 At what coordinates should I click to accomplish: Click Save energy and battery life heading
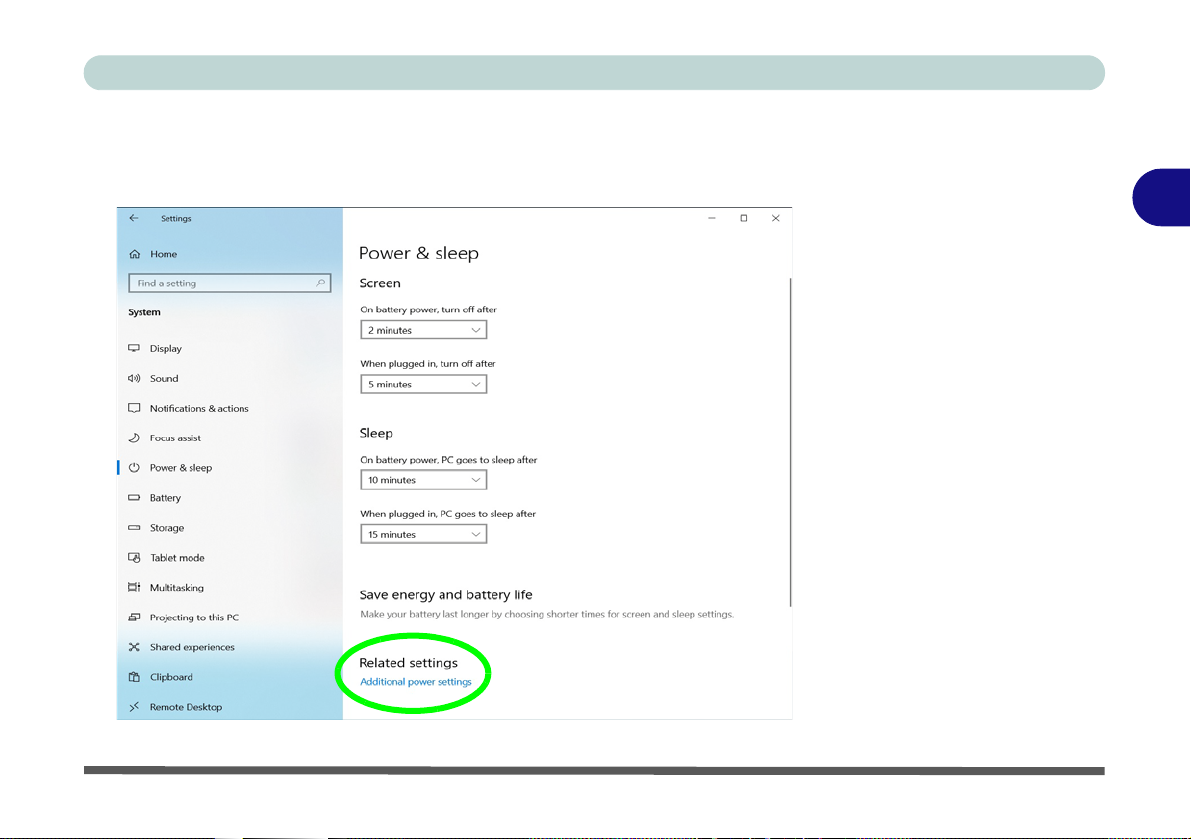click(x=446, y=595)
